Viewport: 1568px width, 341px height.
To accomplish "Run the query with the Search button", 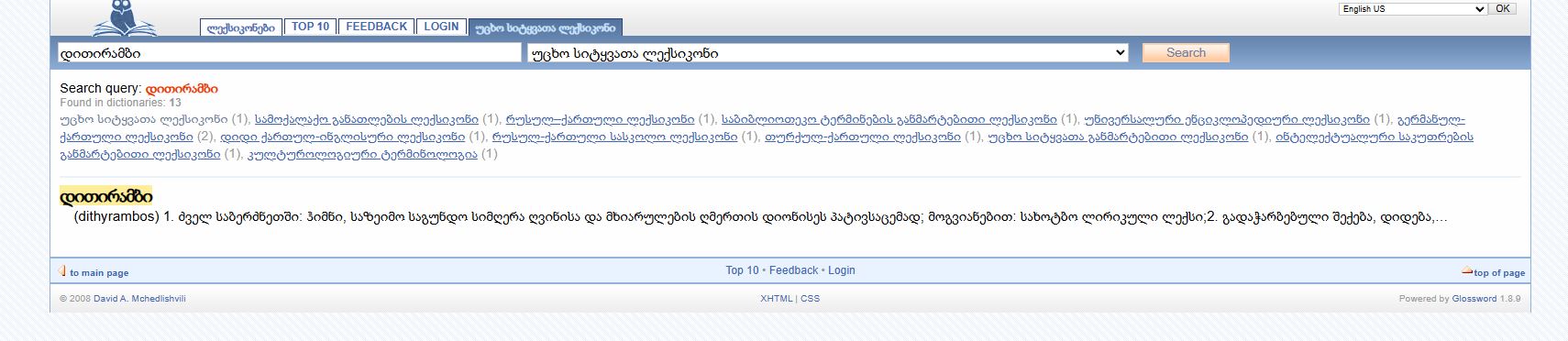I will 1186,53.
